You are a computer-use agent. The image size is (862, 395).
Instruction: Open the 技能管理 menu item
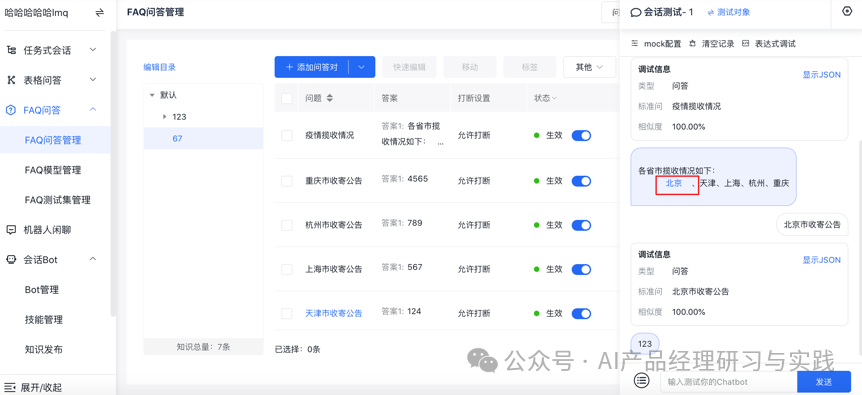[x=43, y=319]
